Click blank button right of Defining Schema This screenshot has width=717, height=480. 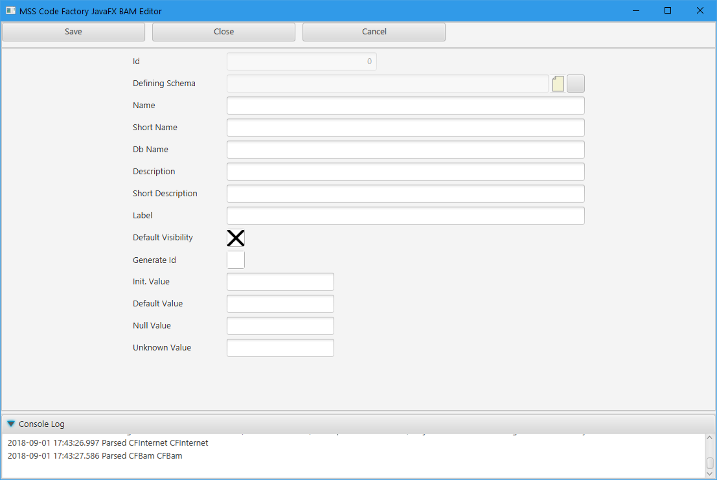(x=576, y=84)
